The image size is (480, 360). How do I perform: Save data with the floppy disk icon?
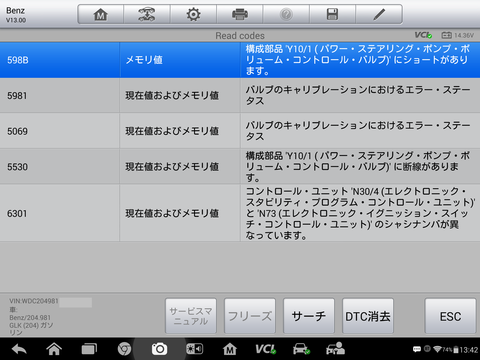[332, 14]
